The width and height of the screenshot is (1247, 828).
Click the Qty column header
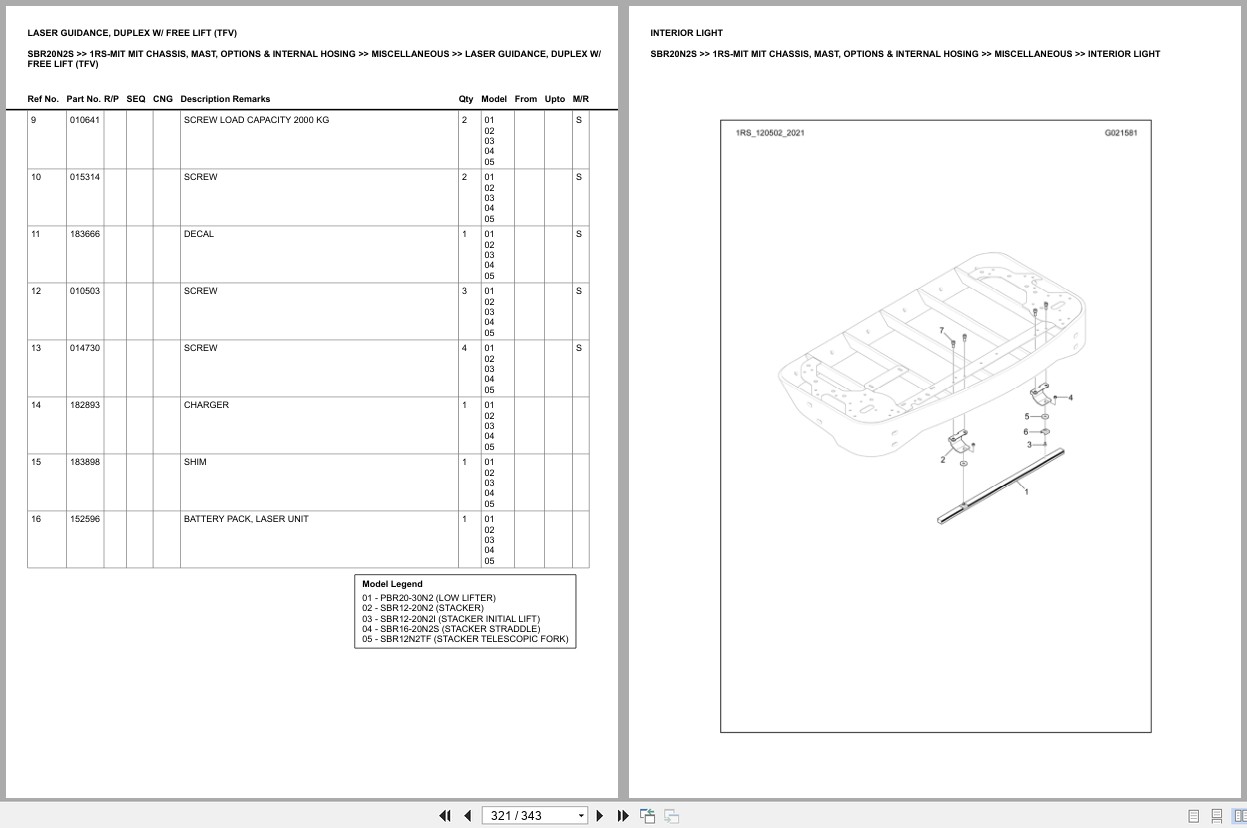click(466, 99)
